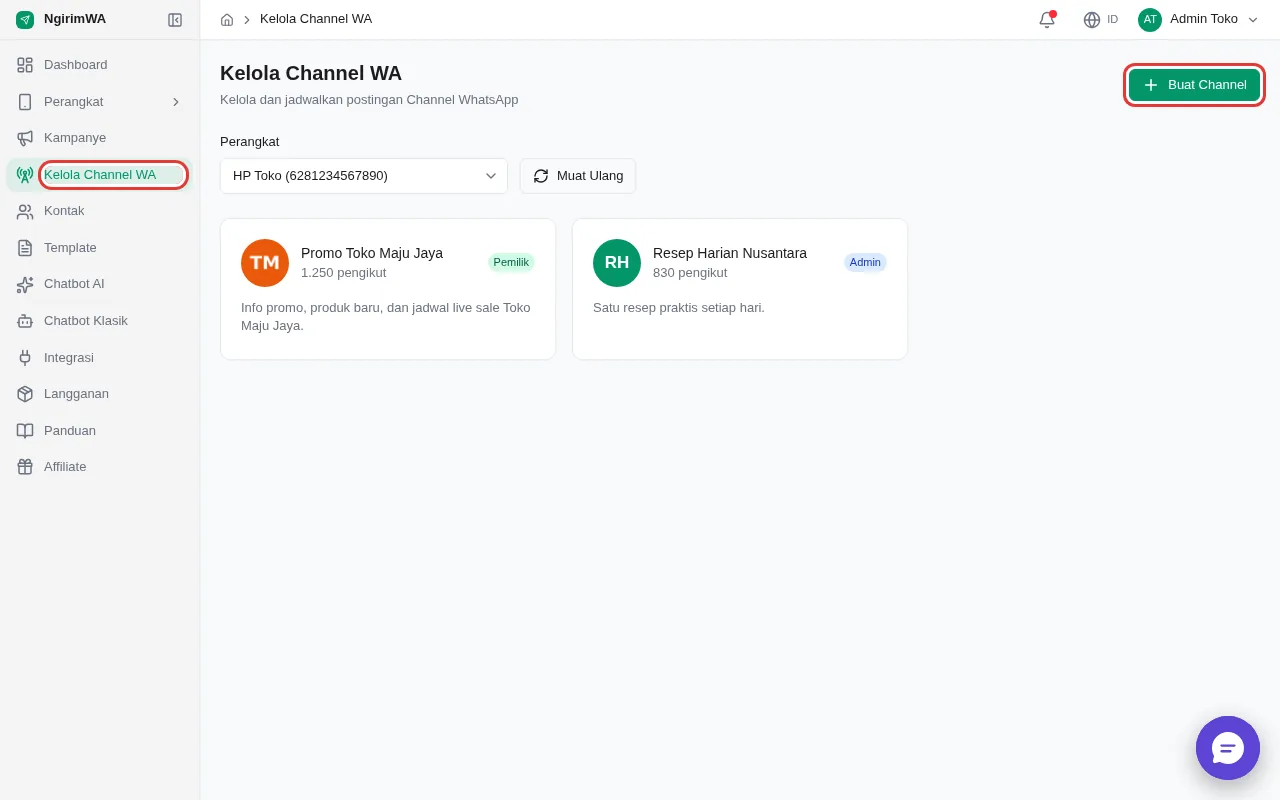Select the Dashboard menu label

[x=75, y=65]
